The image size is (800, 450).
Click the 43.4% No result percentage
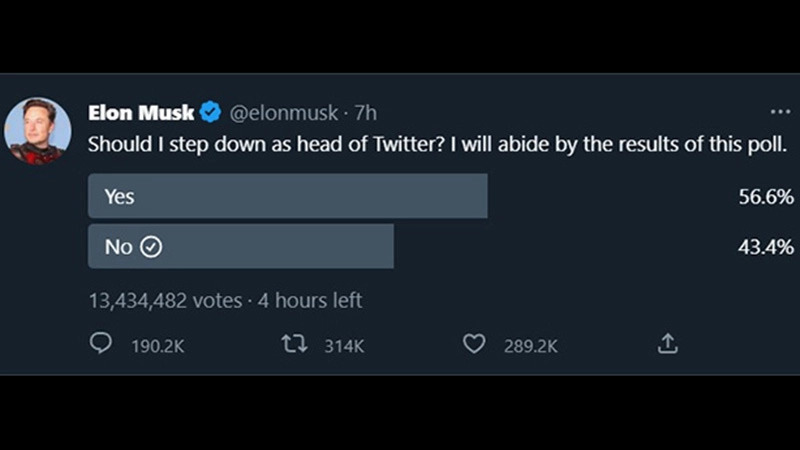766,247
